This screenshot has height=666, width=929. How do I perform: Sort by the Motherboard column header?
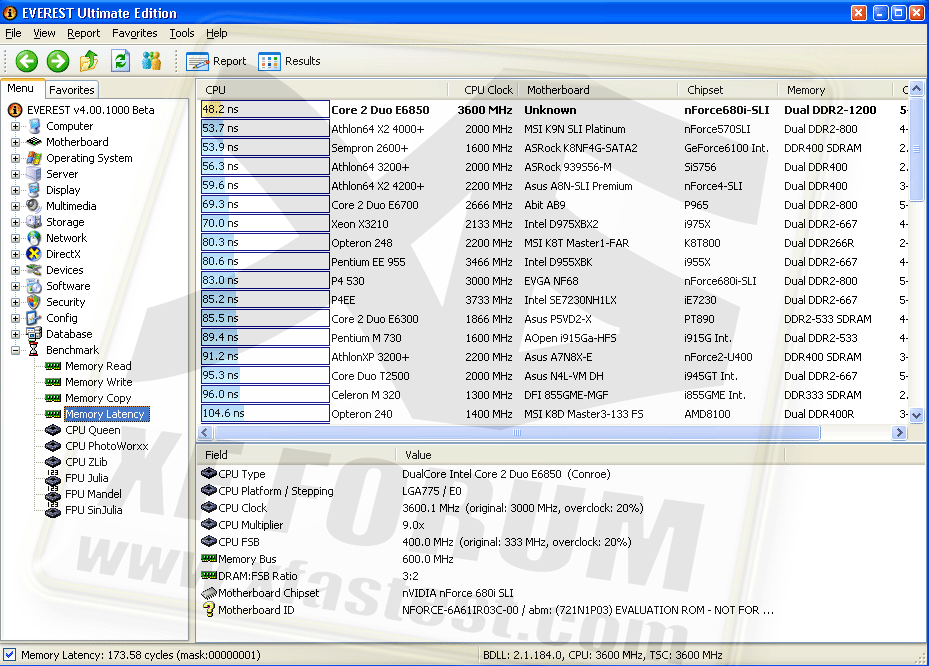click(598, 90)
